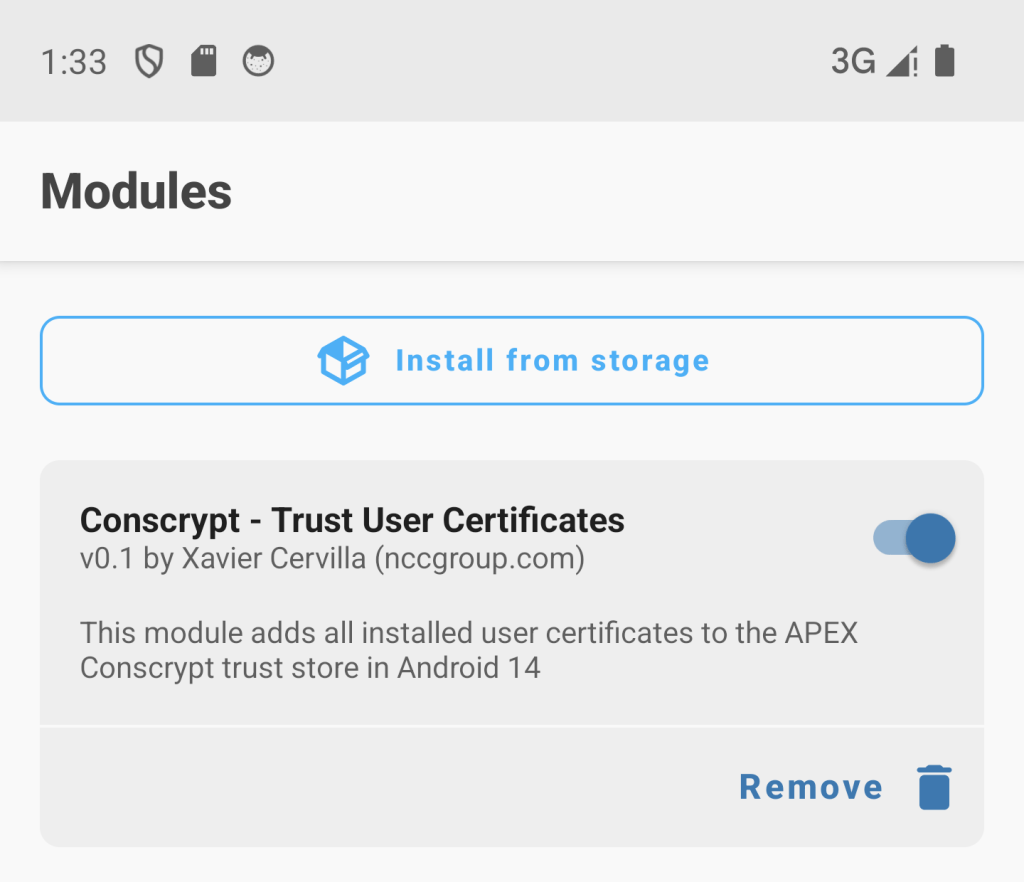Select the Modules page heading
Image resolution: width=1024 pixels, height=882 pixels.
[136, 191]
